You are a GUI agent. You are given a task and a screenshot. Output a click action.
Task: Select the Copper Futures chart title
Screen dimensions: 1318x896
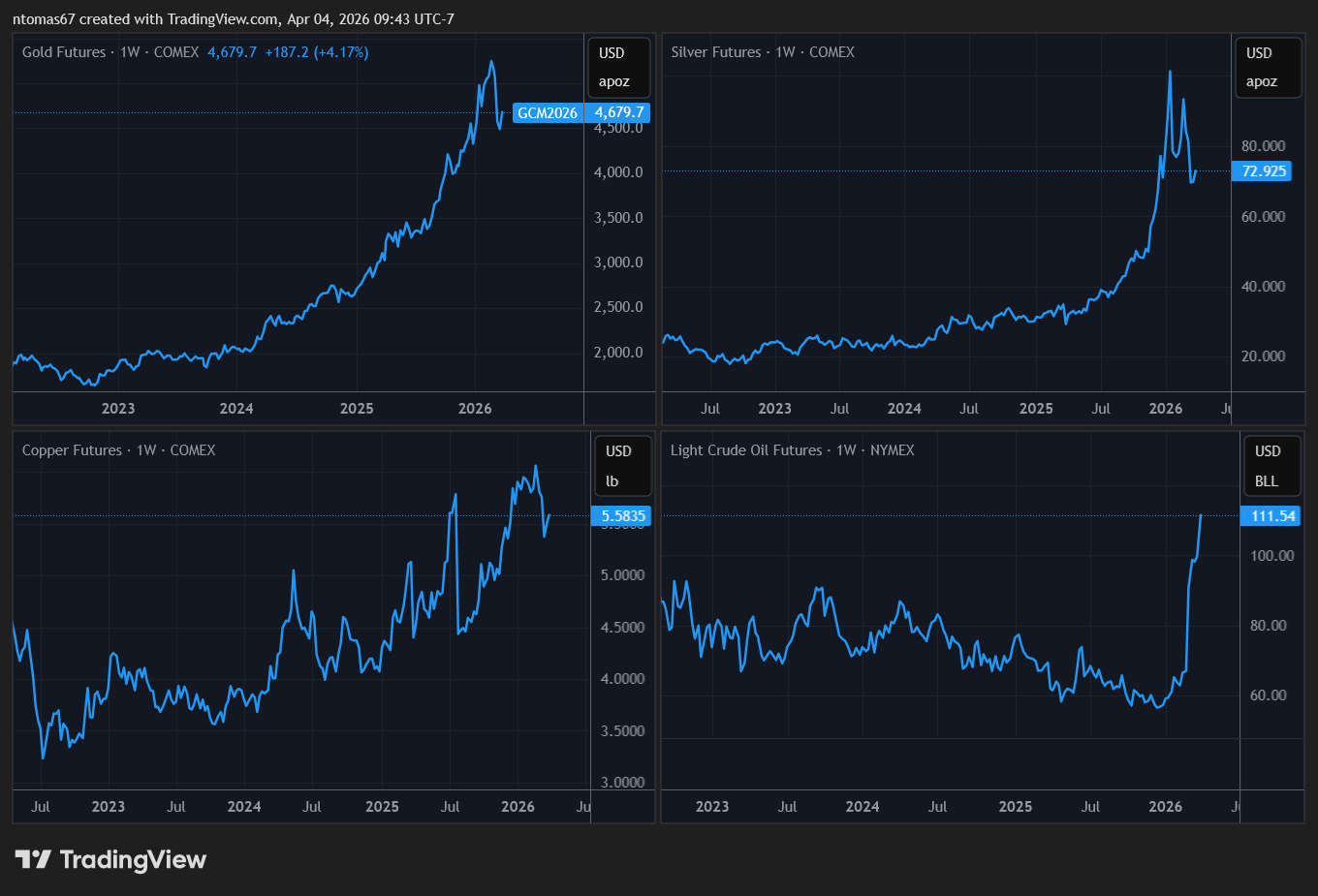(72, 450)
